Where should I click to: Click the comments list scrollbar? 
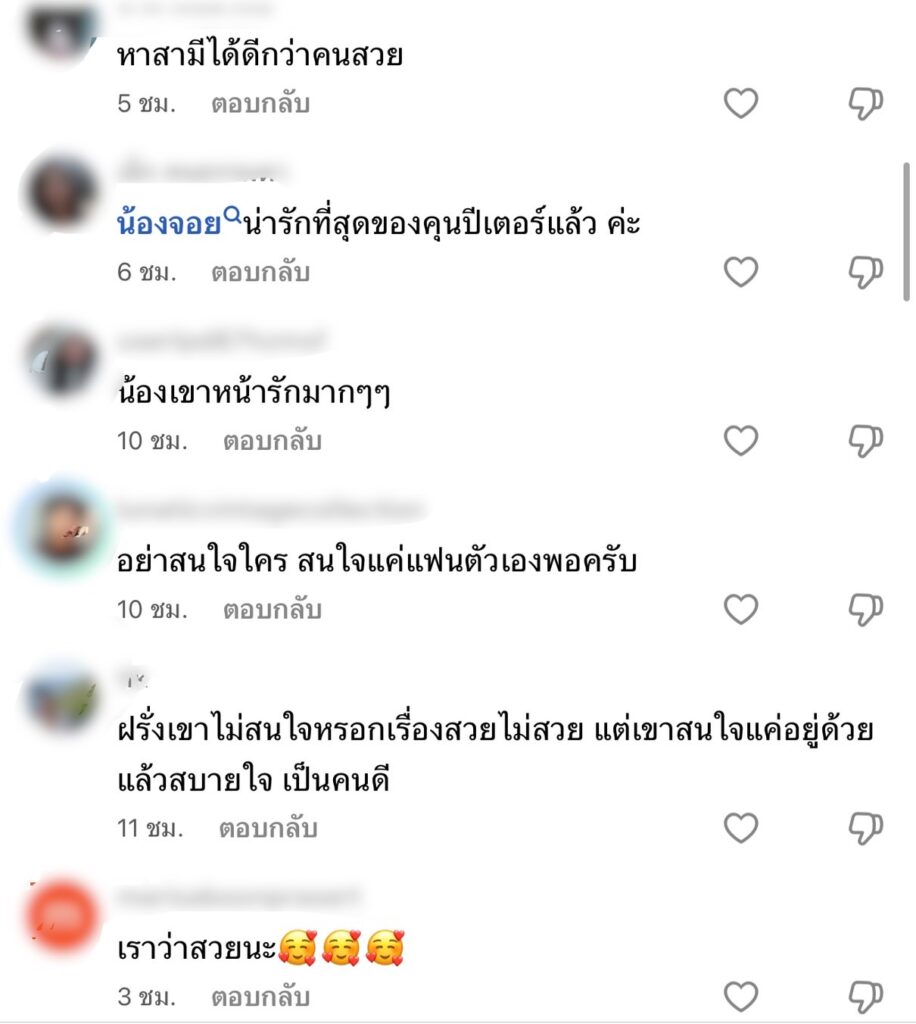click(x=906, y=232)
